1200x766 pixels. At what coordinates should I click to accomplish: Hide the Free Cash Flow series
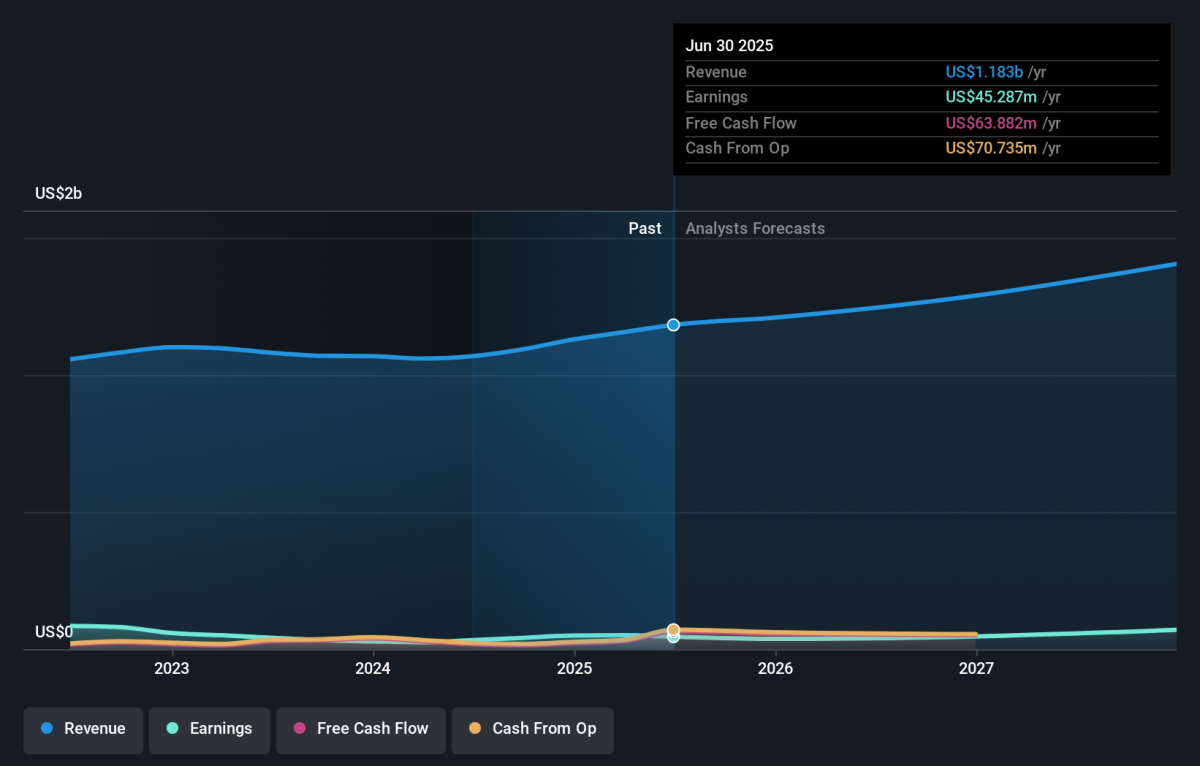(x=360, y=729)
